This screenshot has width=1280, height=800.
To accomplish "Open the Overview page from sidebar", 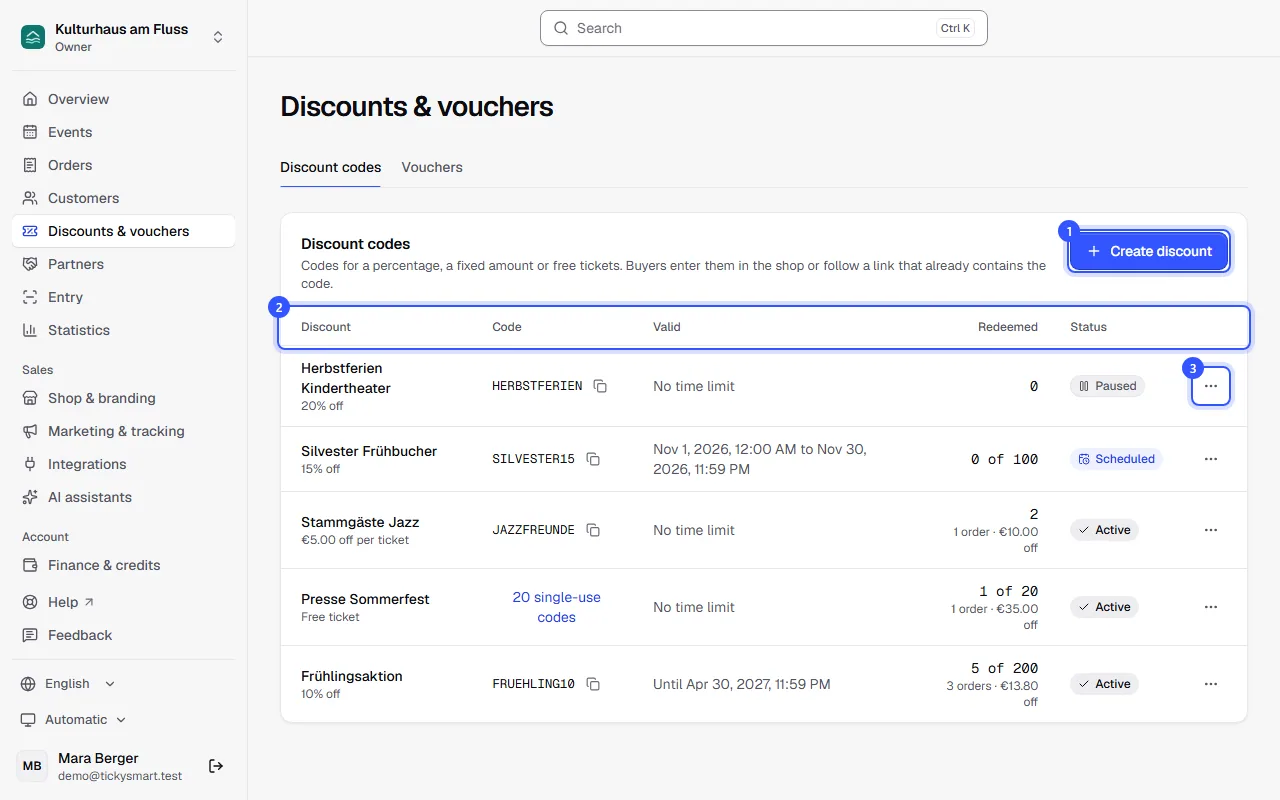I will 124,99.
